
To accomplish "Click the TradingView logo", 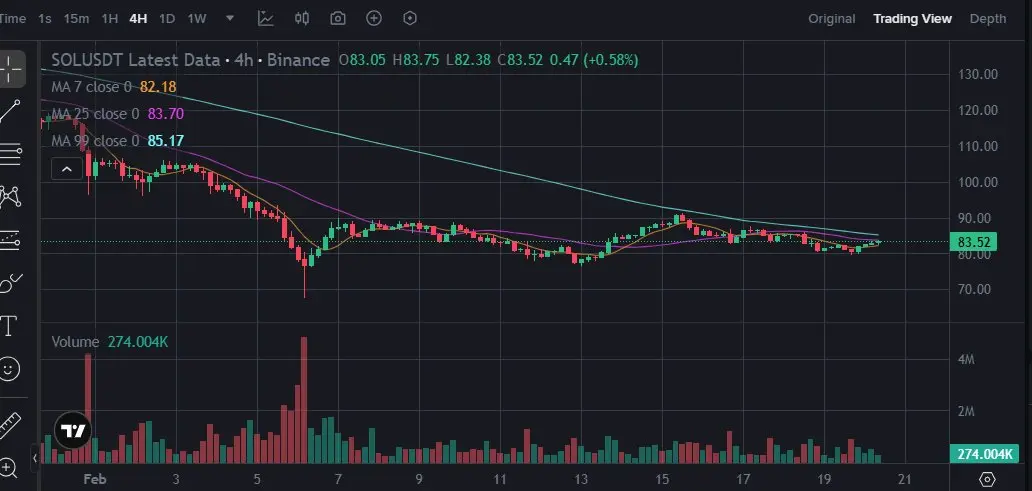I will tap(72, 431).
